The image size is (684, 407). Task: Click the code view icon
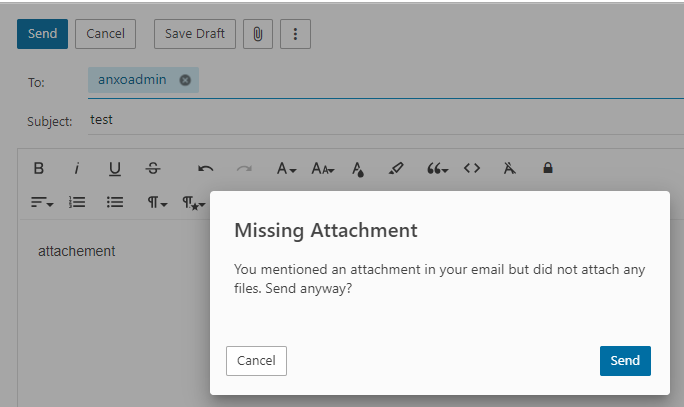(472, 168)
